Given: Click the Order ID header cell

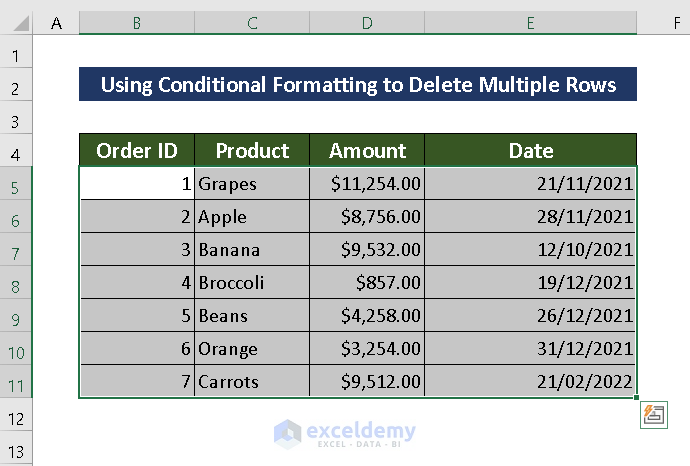Looking at the screenshot, I should [x=137, y=151].
